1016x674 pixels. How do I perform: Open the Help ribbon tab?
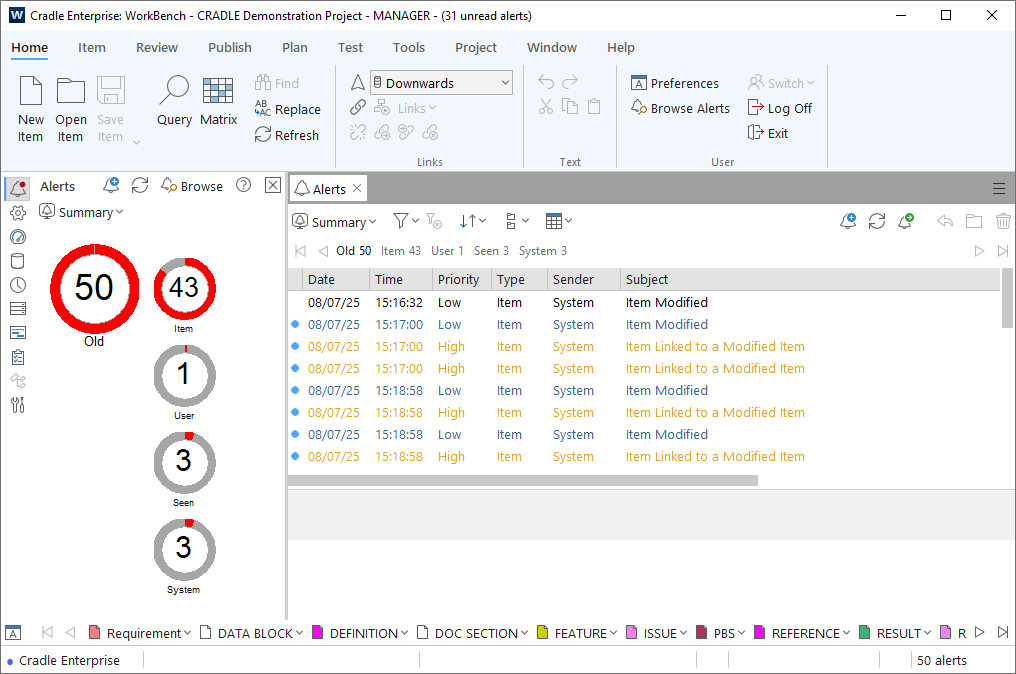[621, 47]
